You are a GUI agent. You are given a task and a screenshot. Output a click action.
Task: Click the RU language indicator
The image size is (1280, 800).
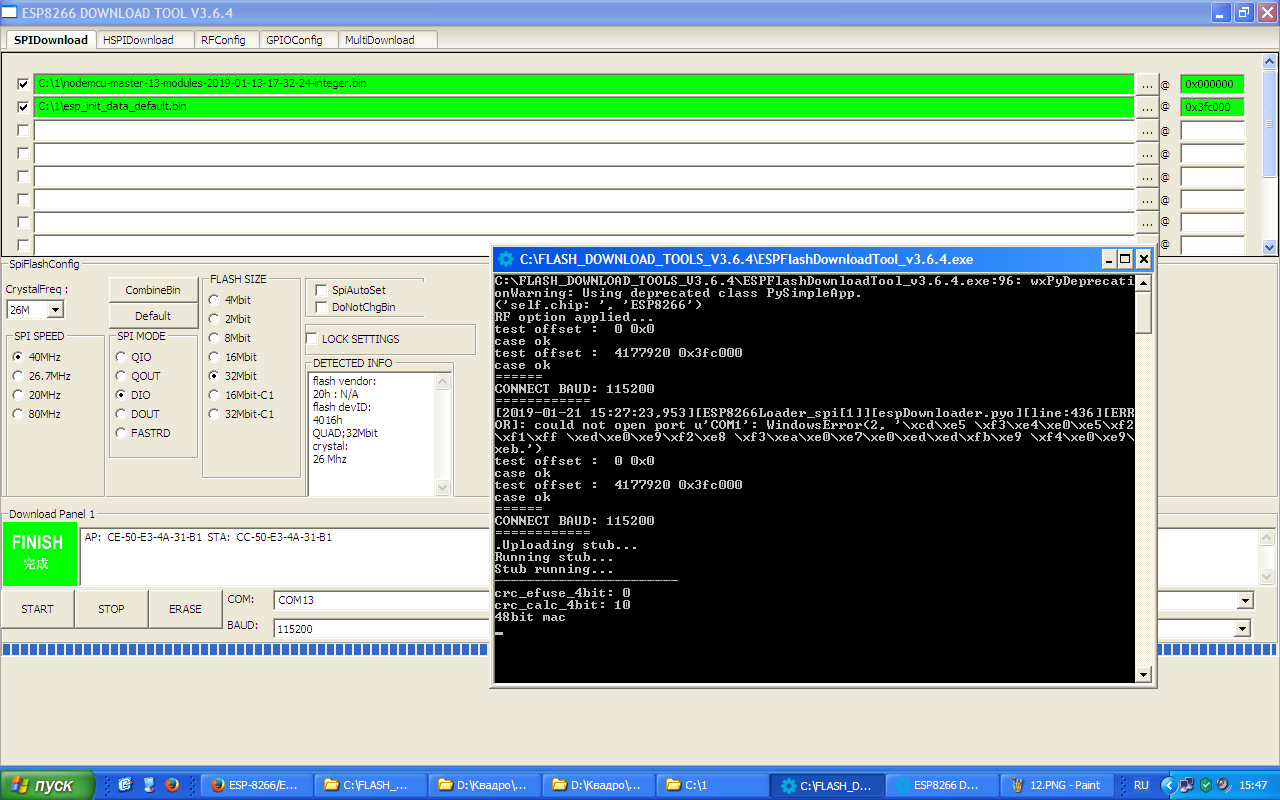(x=1141, y=785)
